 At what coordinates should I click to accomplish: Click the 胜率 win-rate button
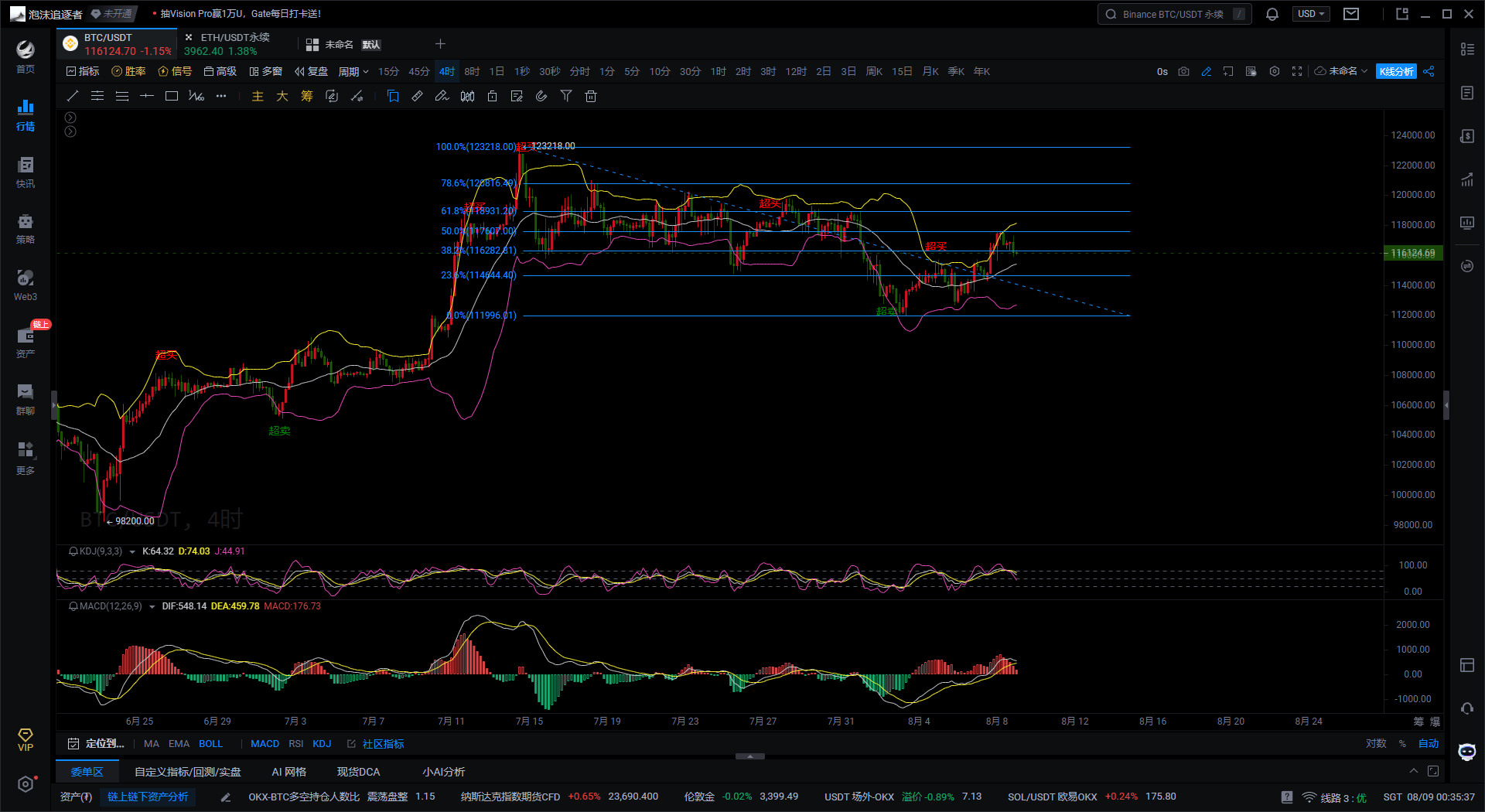pyautogui.click(x=128, y=71)
